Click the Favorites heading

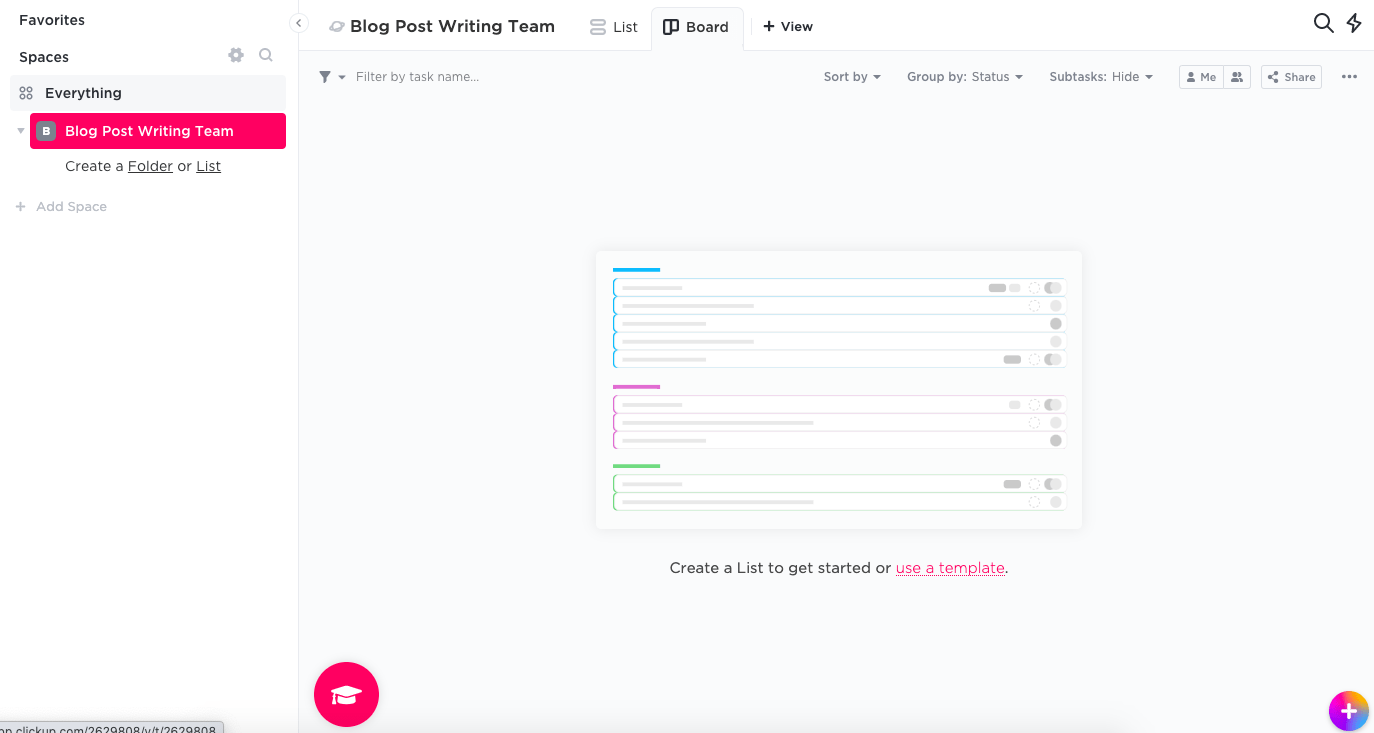pyautogui.click(x=52, y=20)
